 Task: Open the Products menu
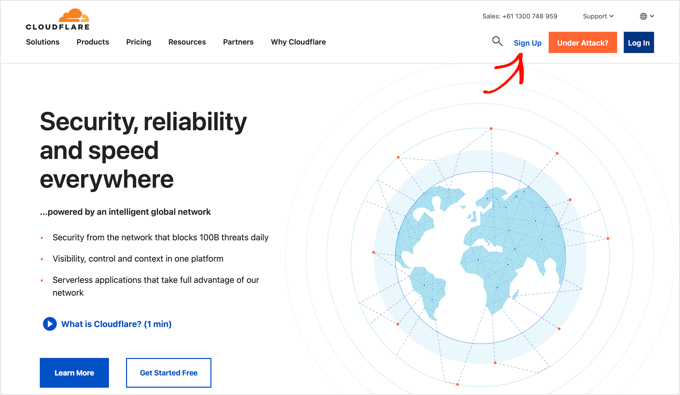coord(93,42)
